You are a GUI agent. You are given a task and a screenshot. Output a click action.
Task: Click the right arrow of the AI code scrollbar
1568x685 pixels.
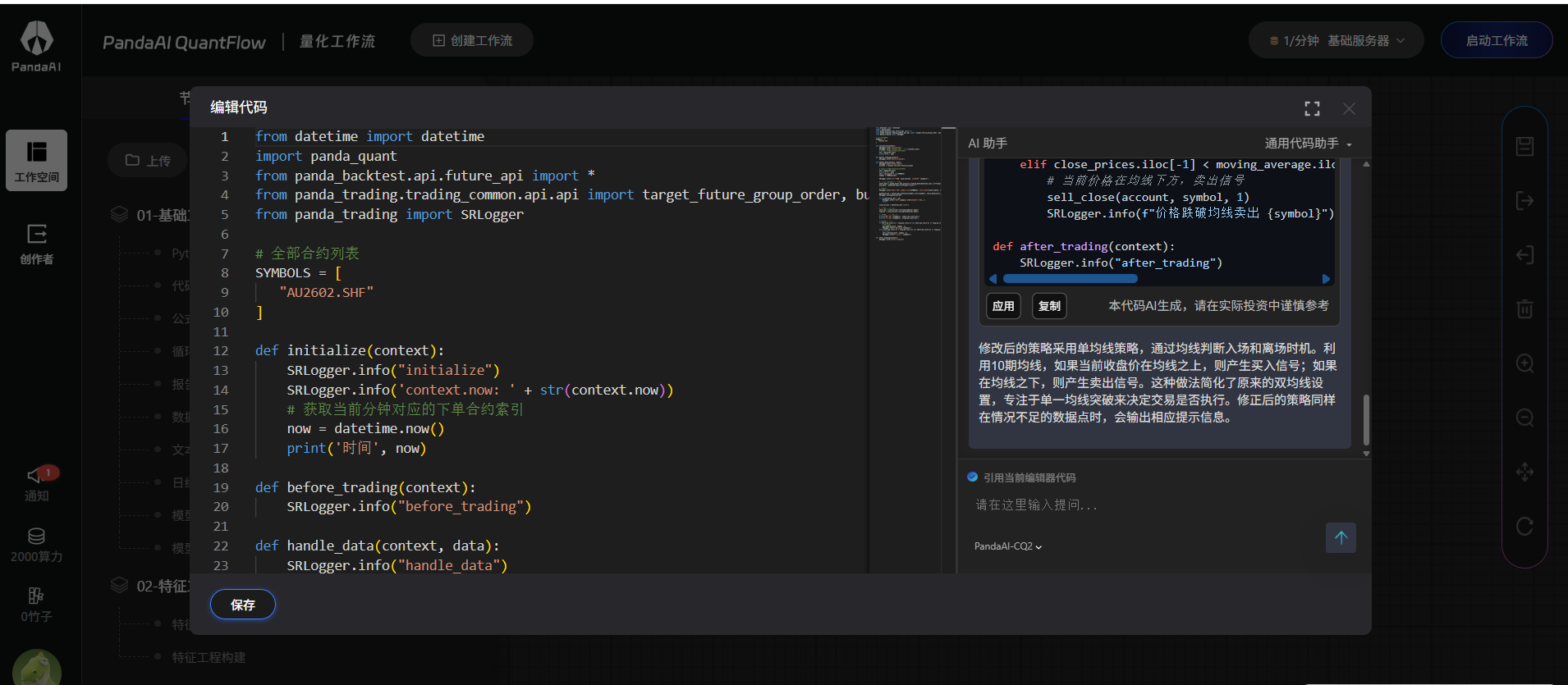1326,279
